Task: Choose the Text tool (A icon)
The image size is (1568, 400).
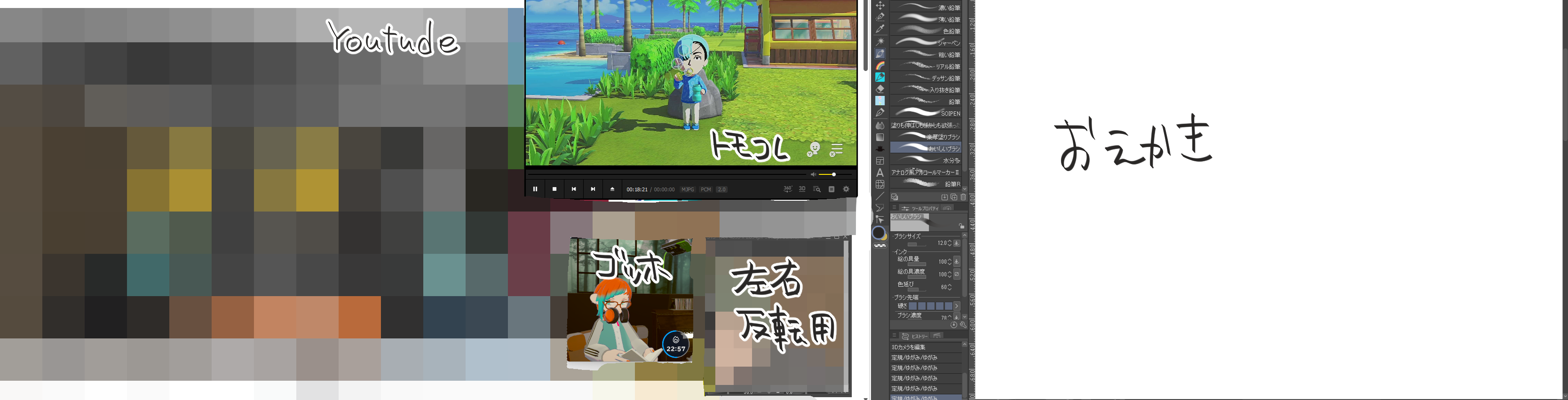Action: [x=879, y=173]
